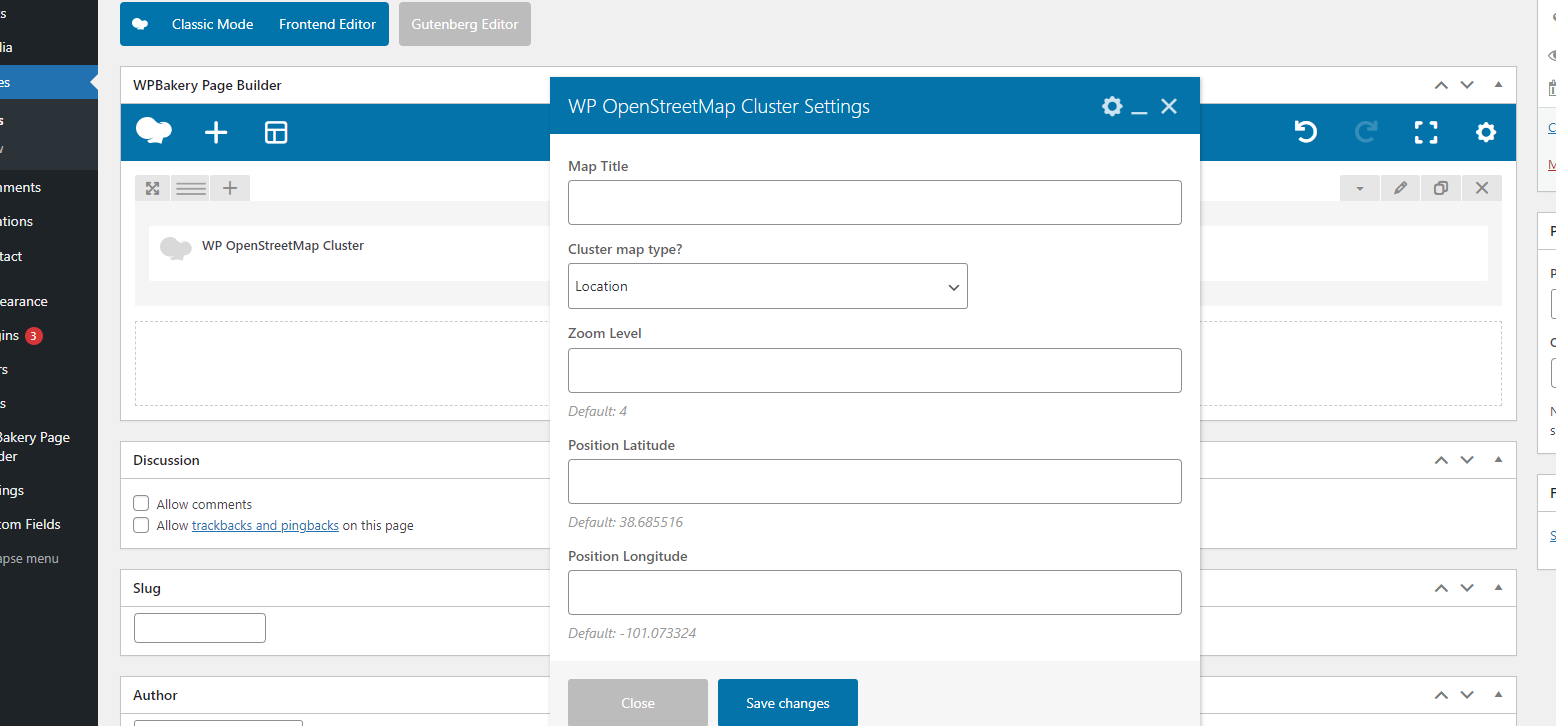Click the Gutenberg Editor button
Image resolution: width=1556 pixels, height=726 pixels.
point(464,24)
